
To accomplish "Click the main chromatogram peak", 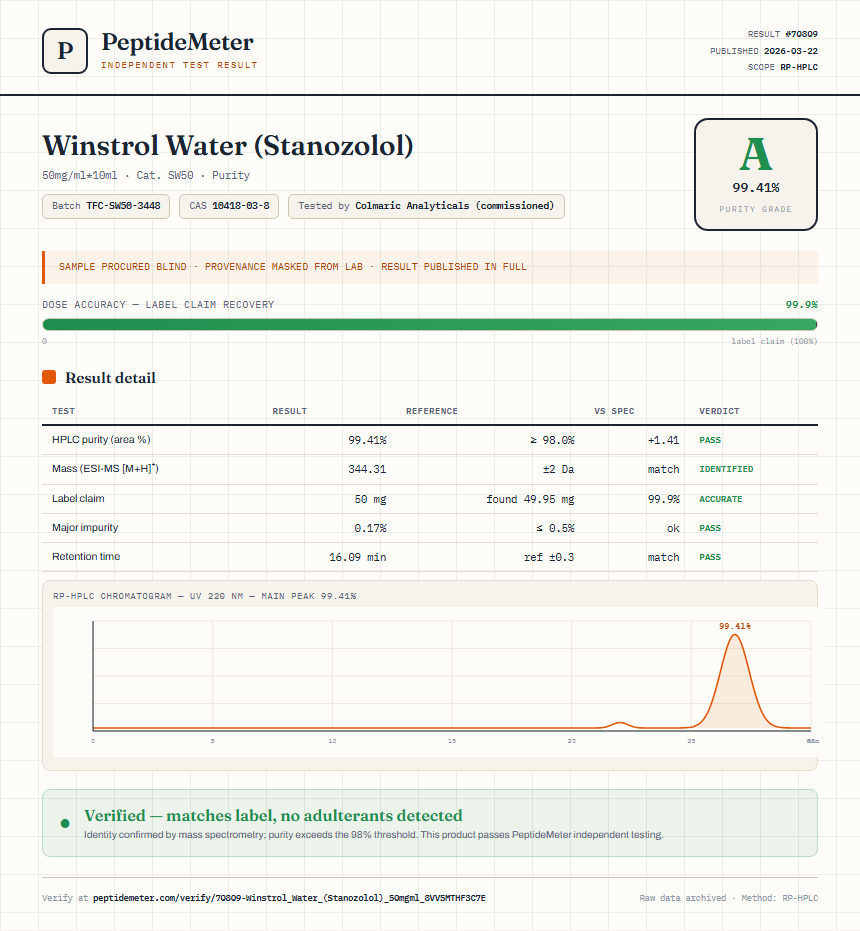I will 735,681.
